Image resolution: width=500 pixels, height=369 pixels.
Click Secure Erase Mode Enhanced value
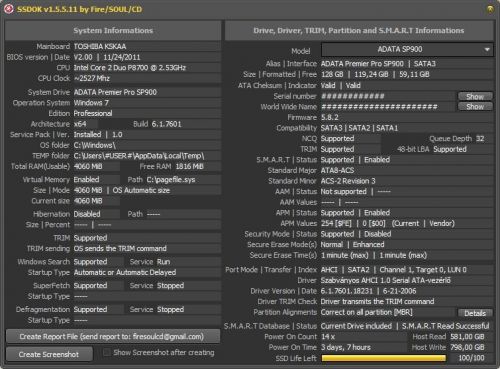pyautogui.click(x=368, y=245)
